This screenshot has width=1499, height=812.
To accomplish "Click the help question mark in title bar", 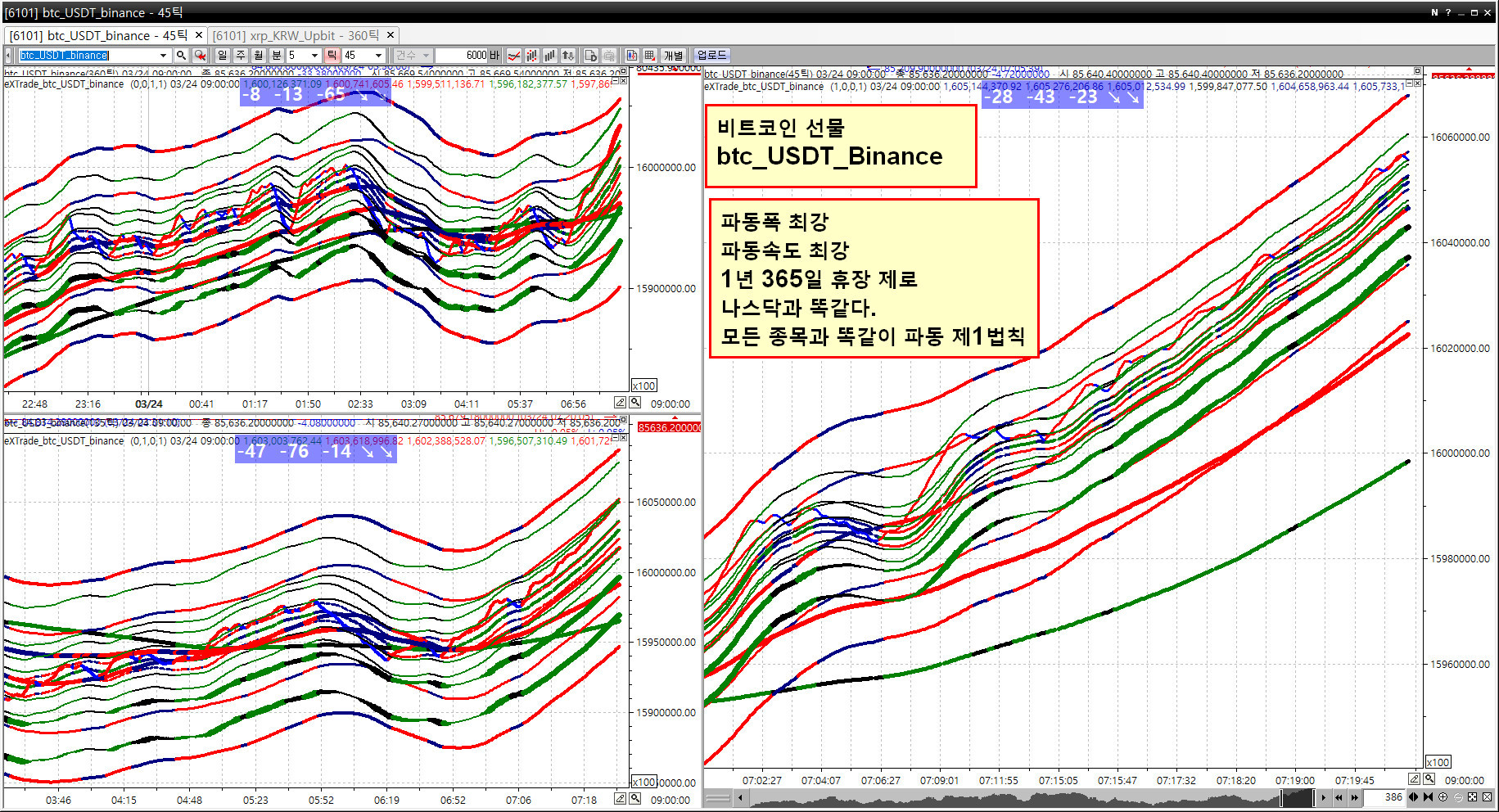I will (1447, 12).
